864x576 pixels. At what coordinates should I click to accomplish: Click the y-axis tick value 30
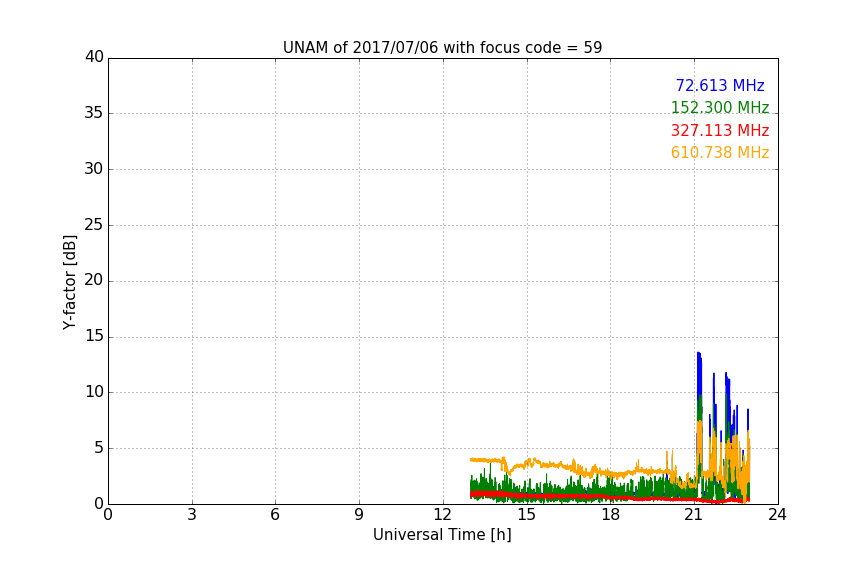tap(94, 169)
